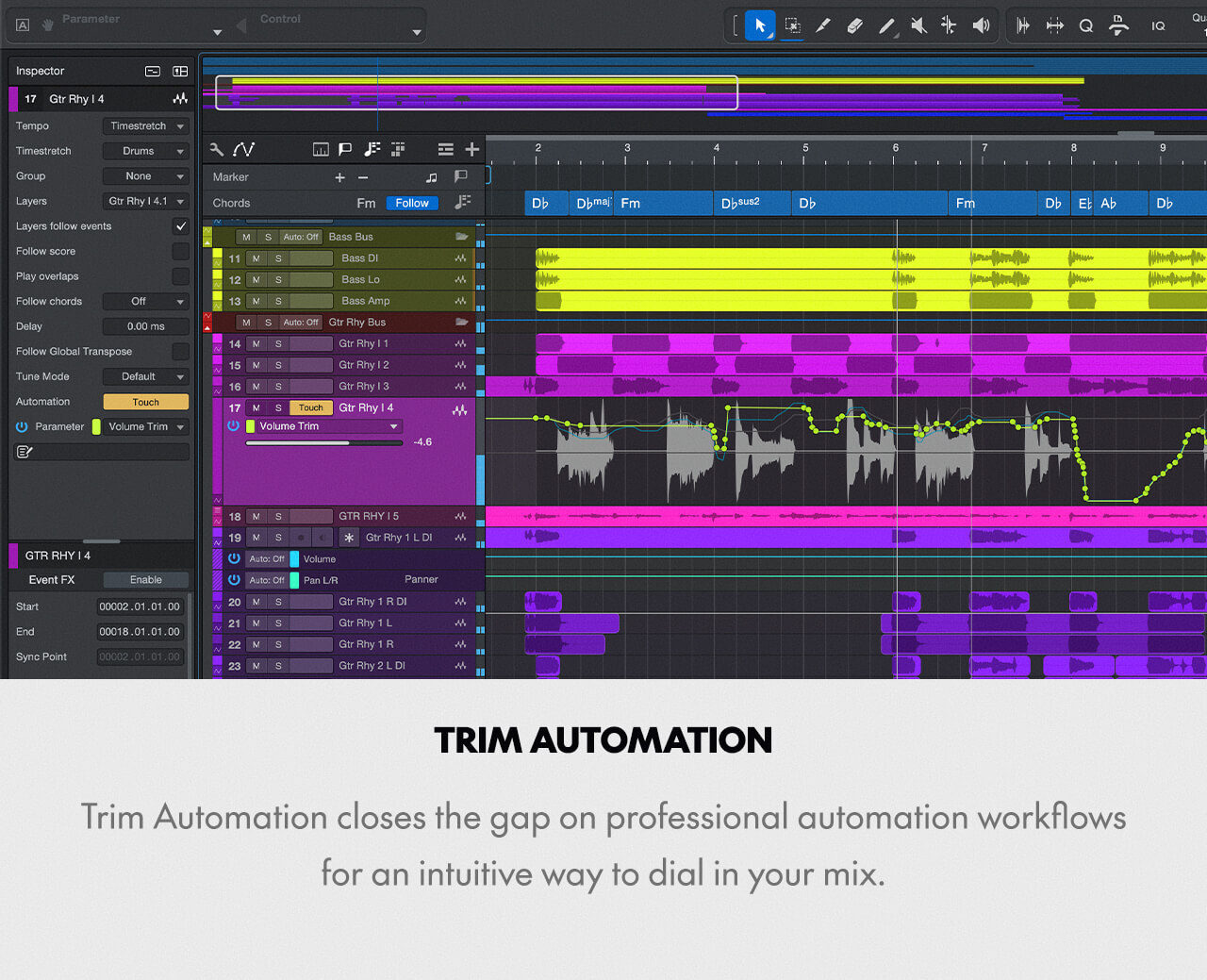
Task: Activate the Listen speaker tool
Action: 981,25
